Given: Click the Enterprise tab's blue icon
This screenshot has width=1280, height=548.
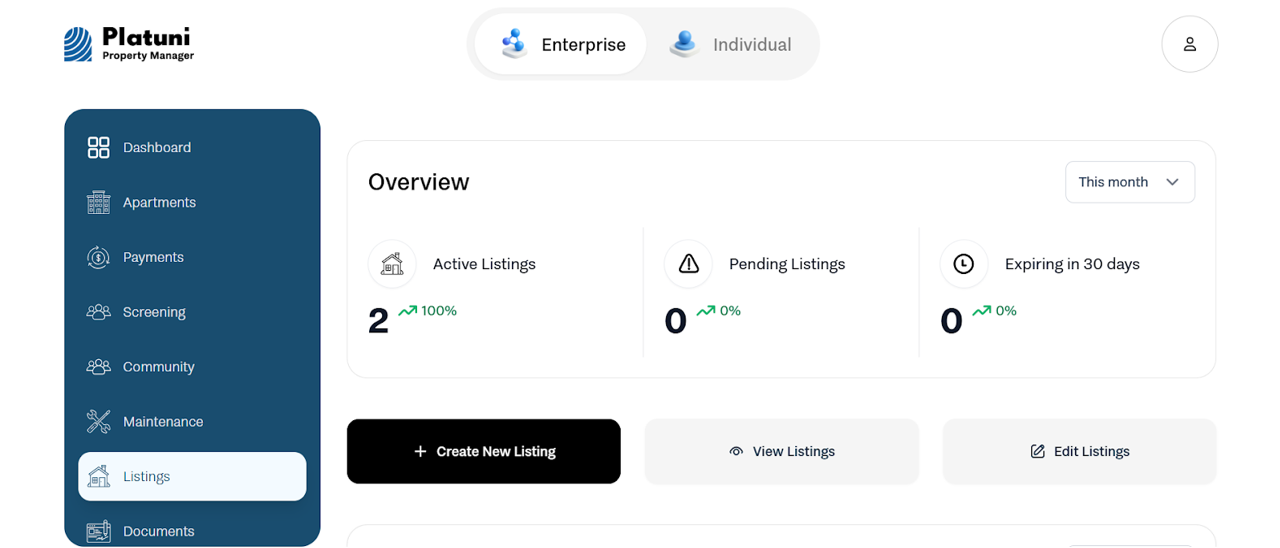Looking at the screenshot, I should (x=514, y=44).
